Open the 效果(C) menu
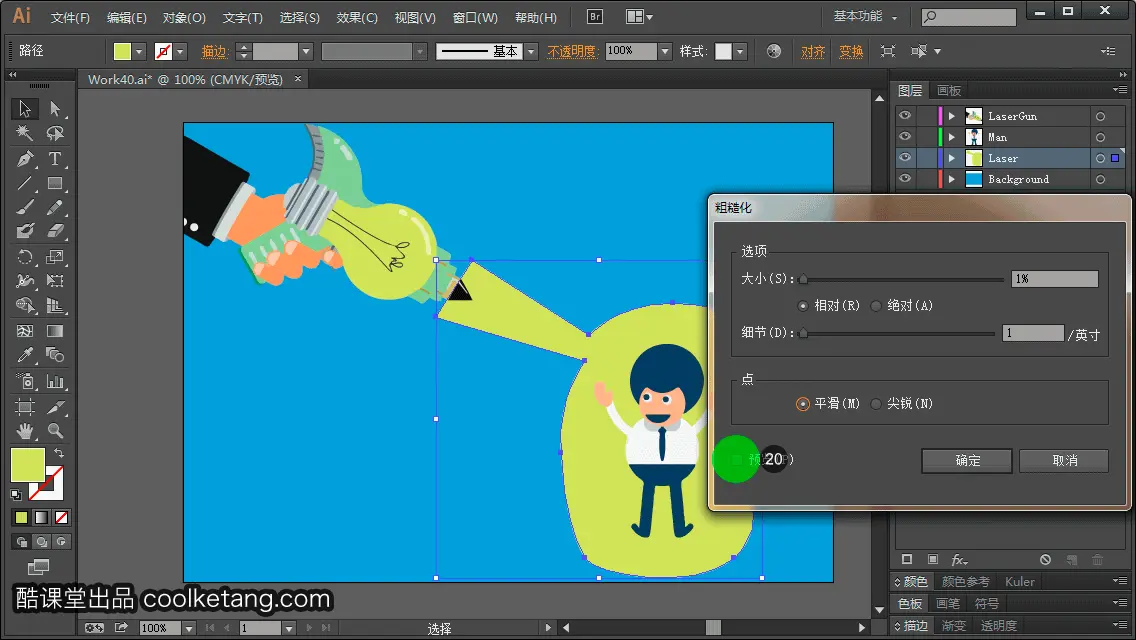Viewport: 1136px width, 640px height. (x=357, y=17)
